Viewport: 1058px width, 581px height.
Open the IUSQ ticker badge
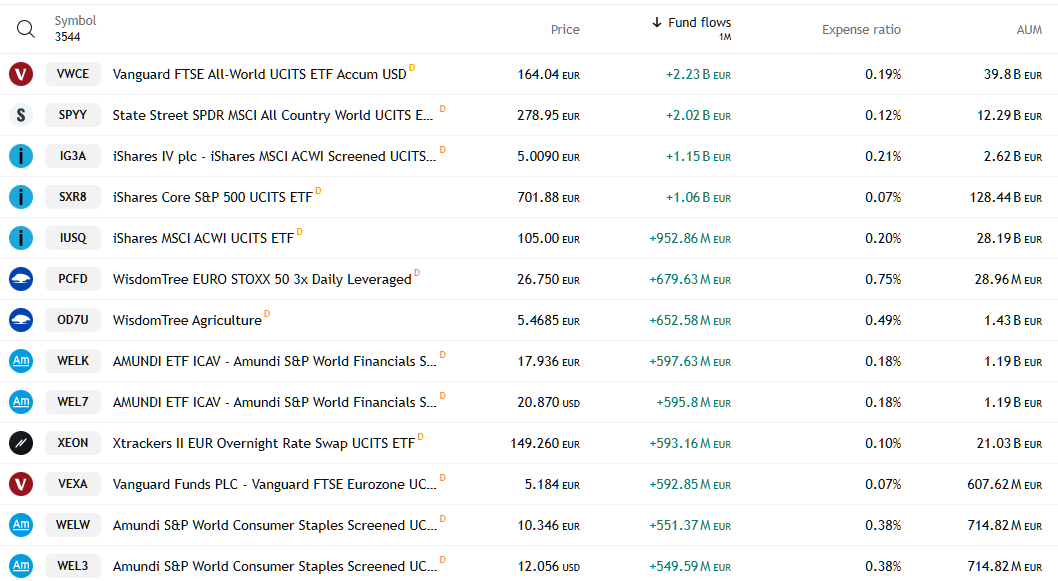tap(73, 238)
